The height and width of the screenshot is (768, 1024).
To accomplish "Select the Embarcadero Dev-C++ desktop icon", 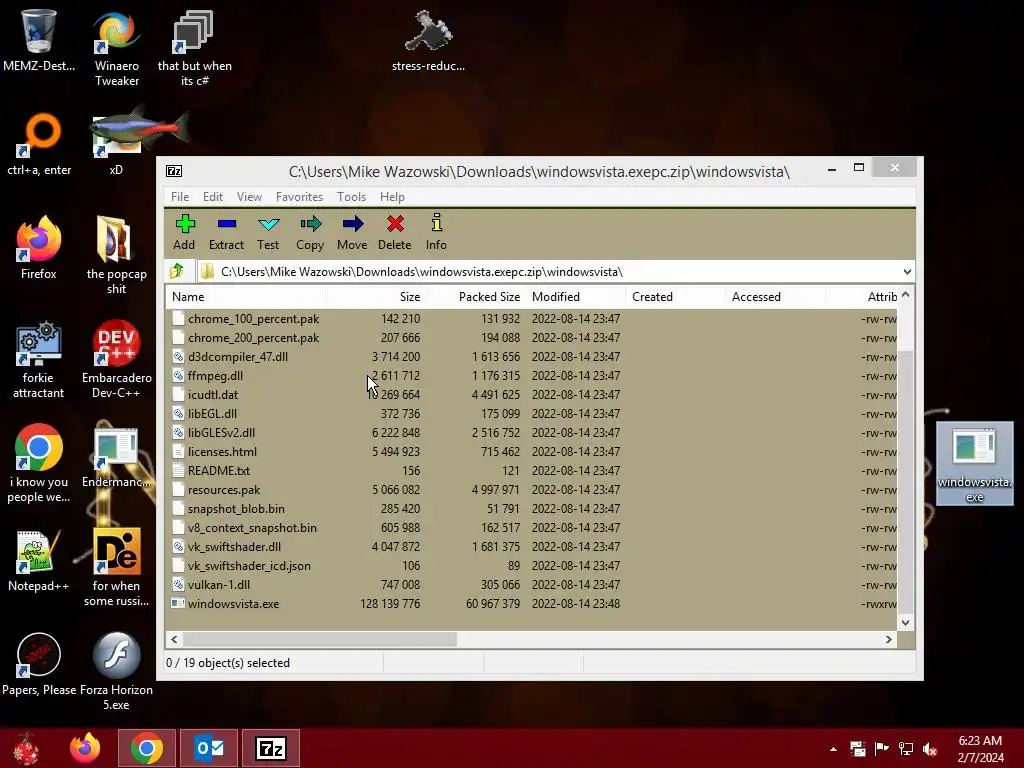I will click(116, 359).
